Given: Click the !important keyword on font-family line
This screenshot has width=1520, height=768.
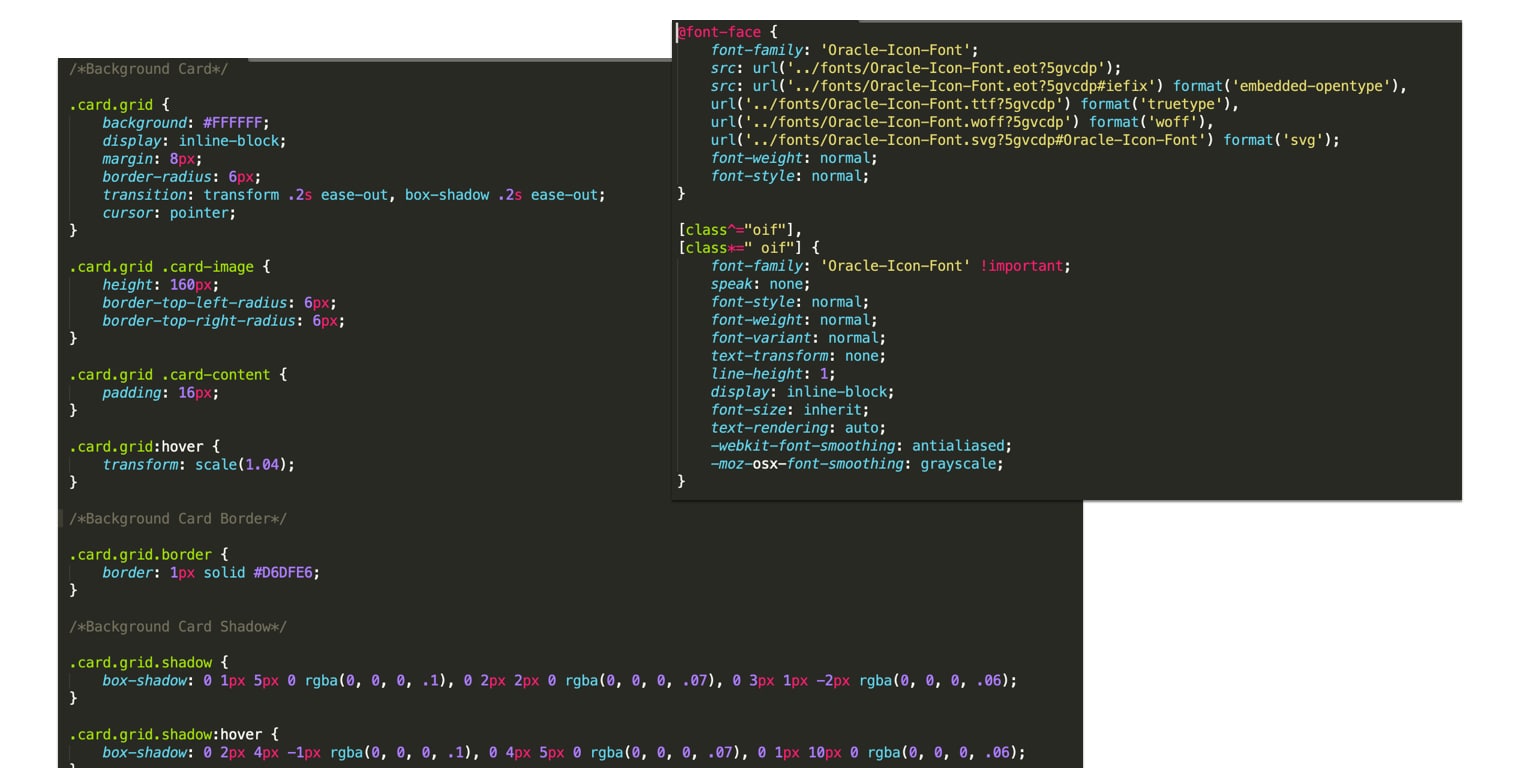Looking at the screenshot, I should click(x=1024, y=267).
